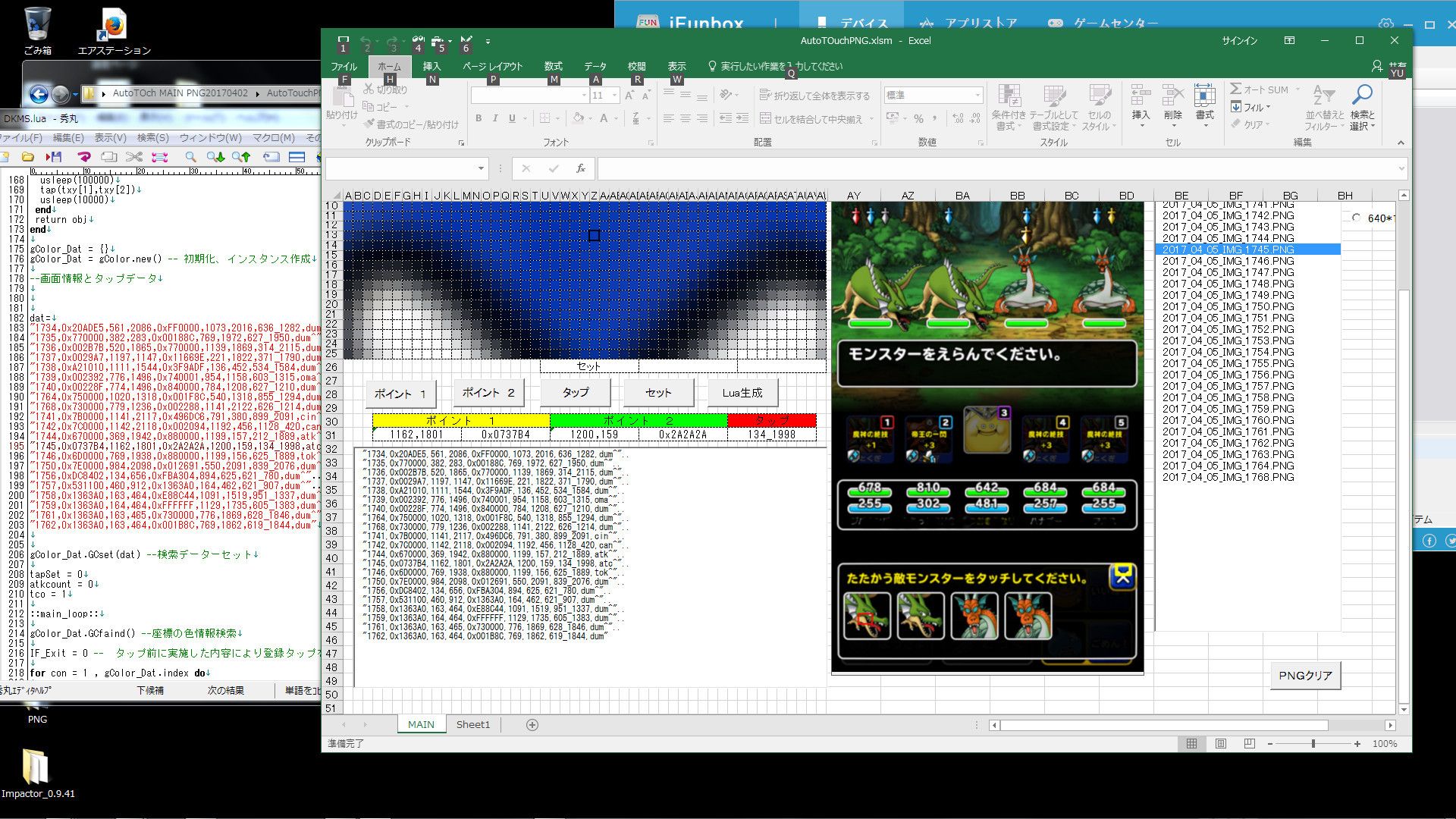Select the 640* radio button

click(1356, 218)
